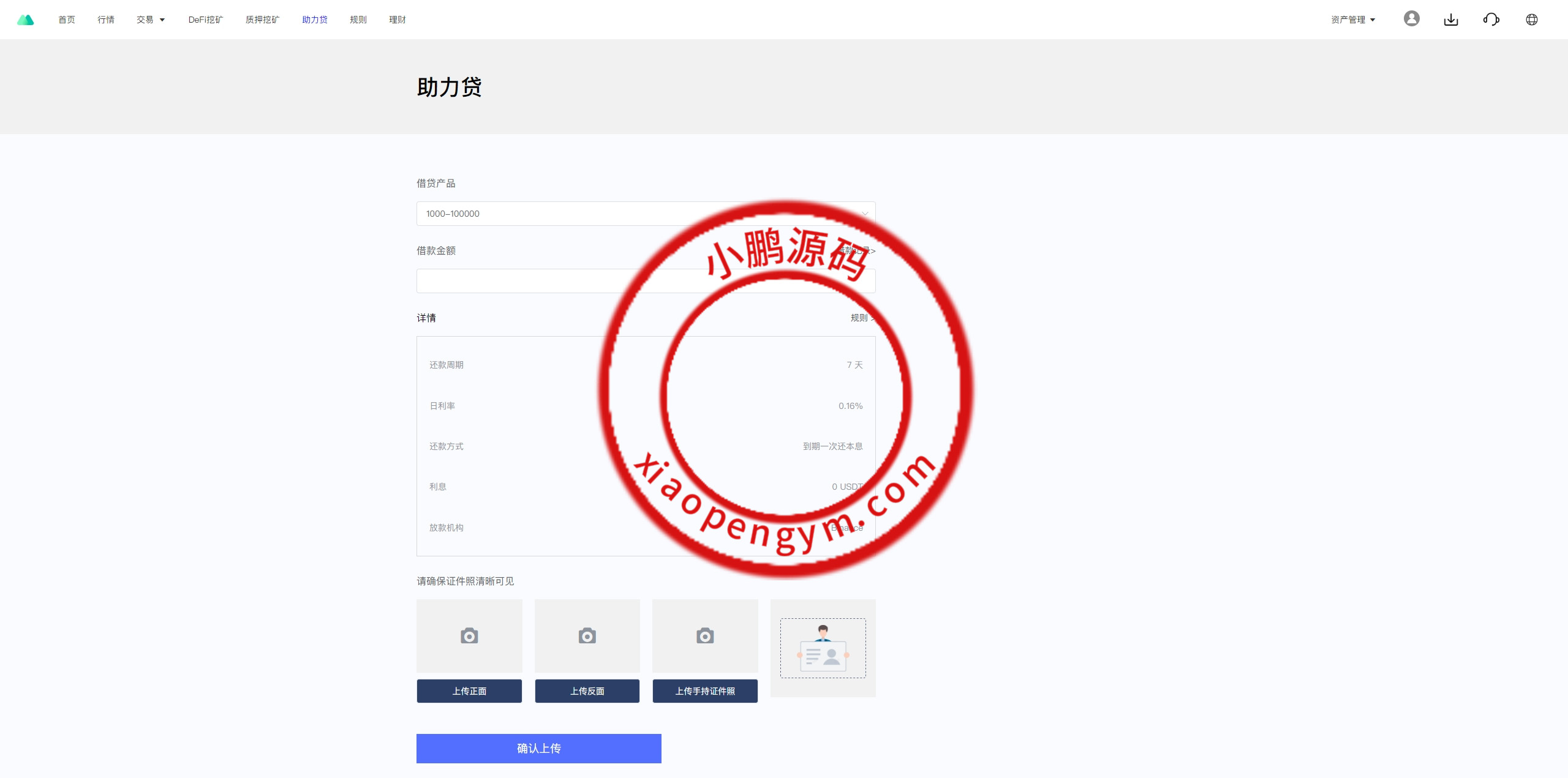This screenshot has width=1568, height=778.
Task: Click camera icon for handheld ID photo
Action: pos(705,636)
